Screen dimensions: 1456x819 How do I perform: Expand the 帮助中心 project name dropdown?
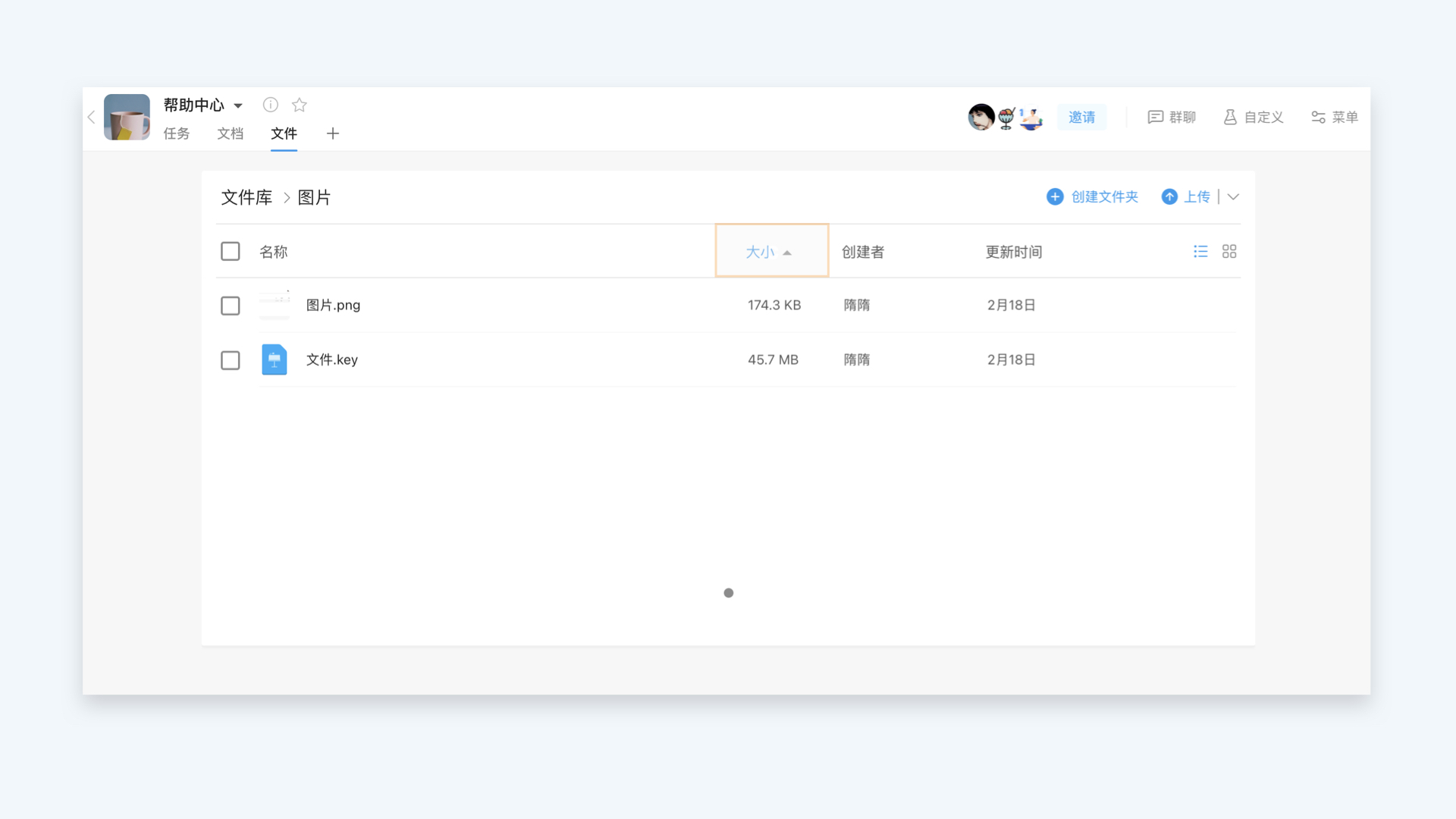pos(238,105)
